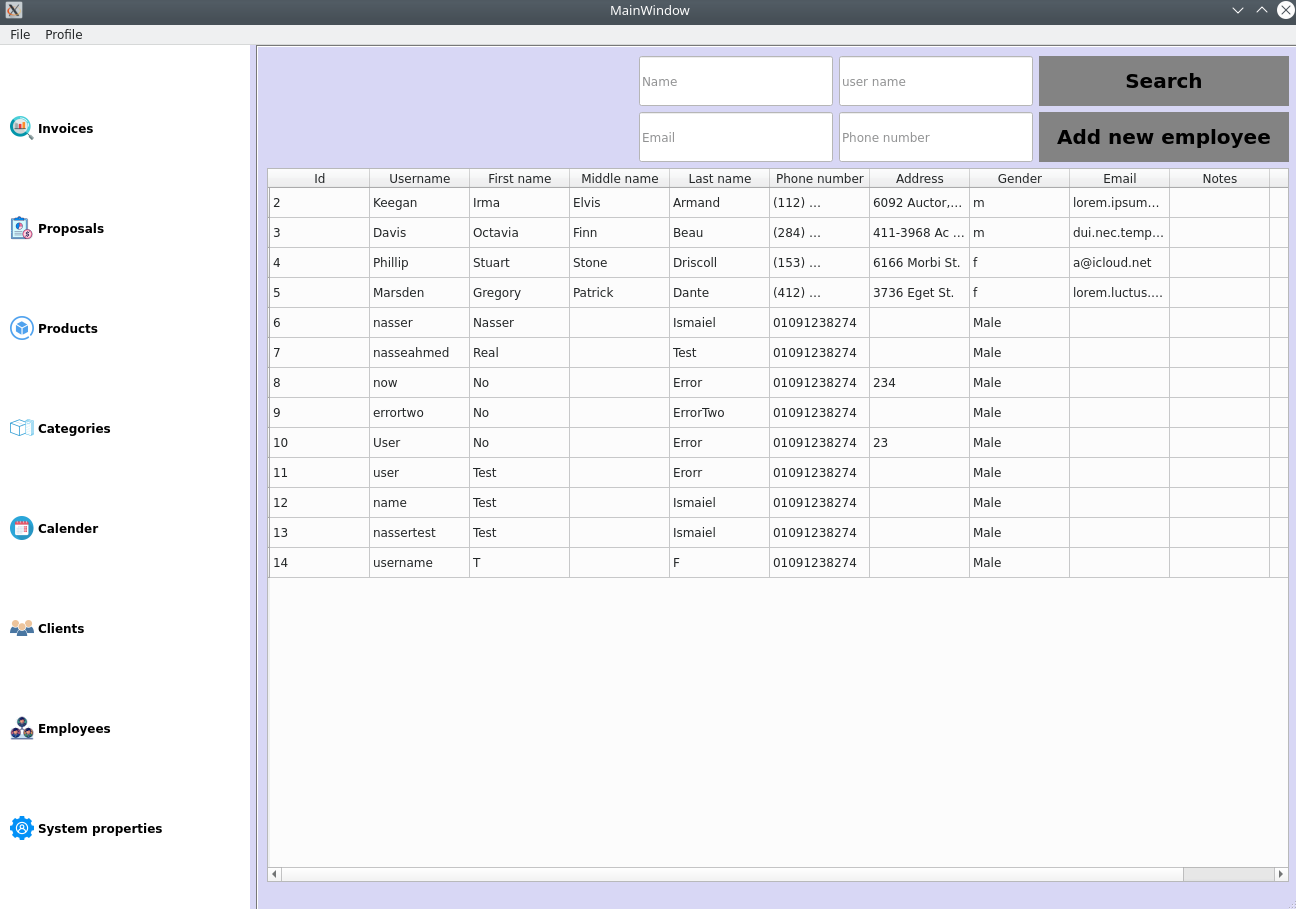Click the horizontal scrollbar right arrow
Viewport: 1296px width, 909px height.
(x=1281, y=873)
